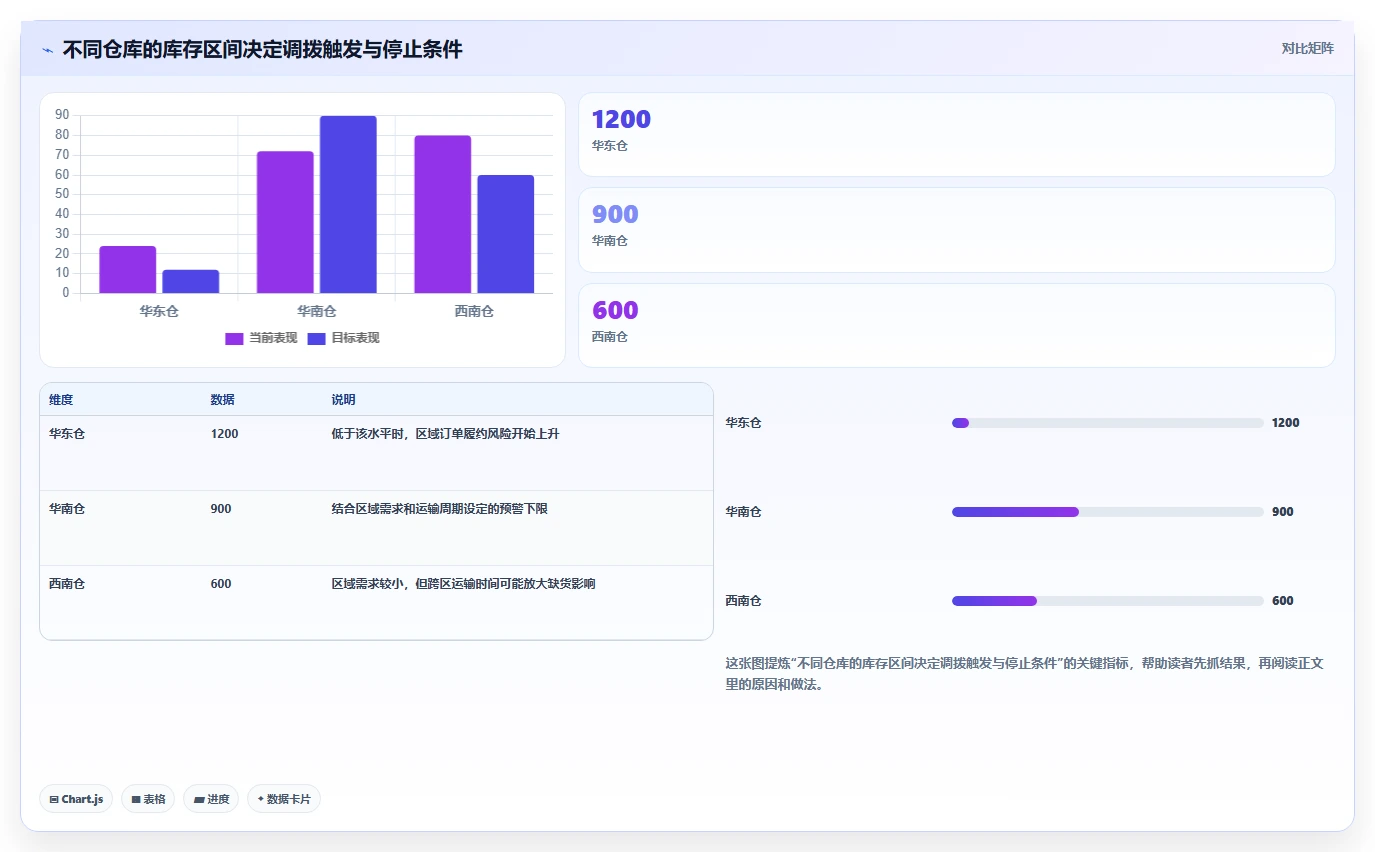
Task: Click the 华南仓 purple current bar in chart
Action: coord(285,222)
